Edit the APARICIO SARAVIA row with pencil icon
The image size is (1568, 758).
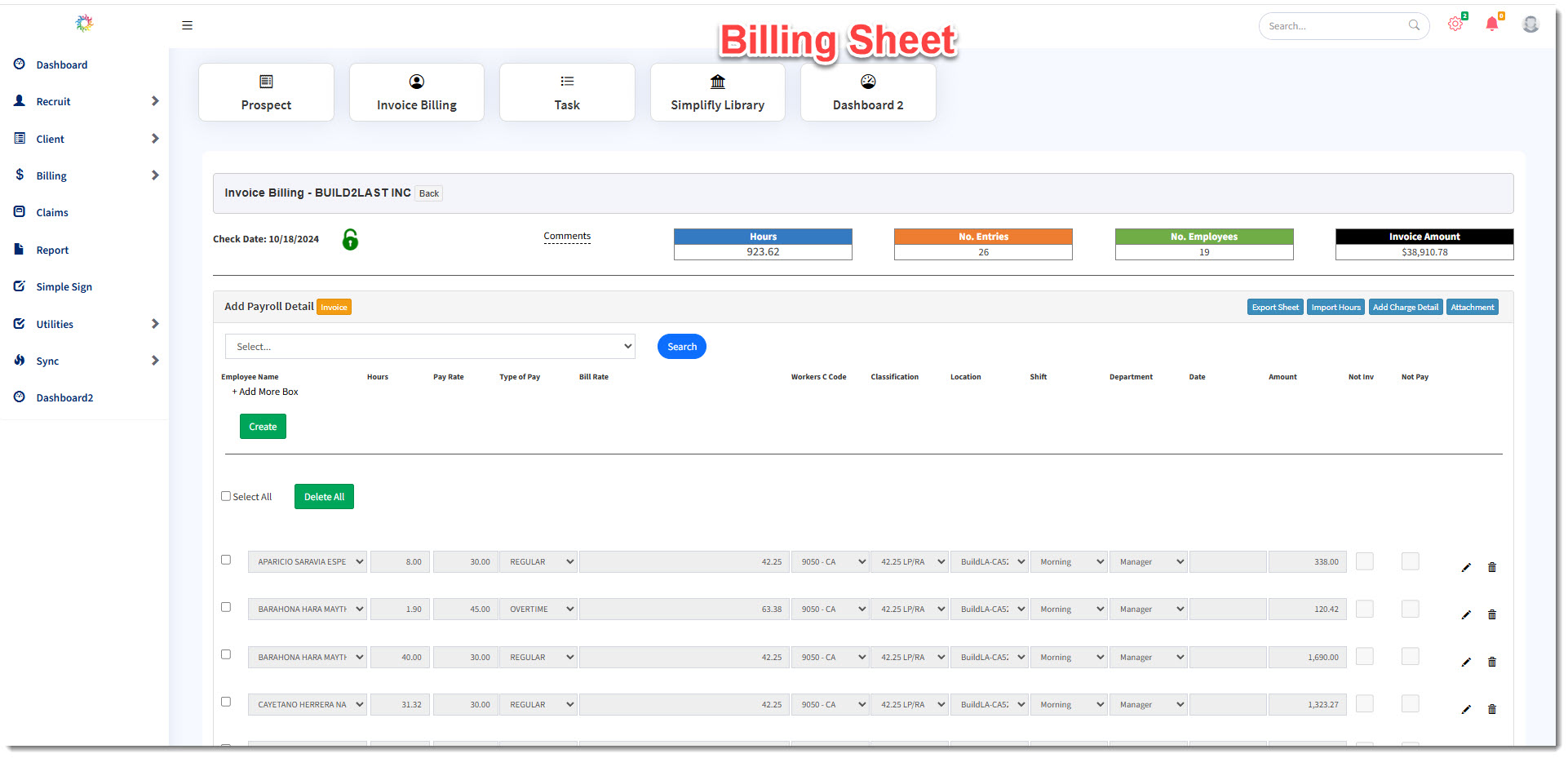coord(1466,567)
